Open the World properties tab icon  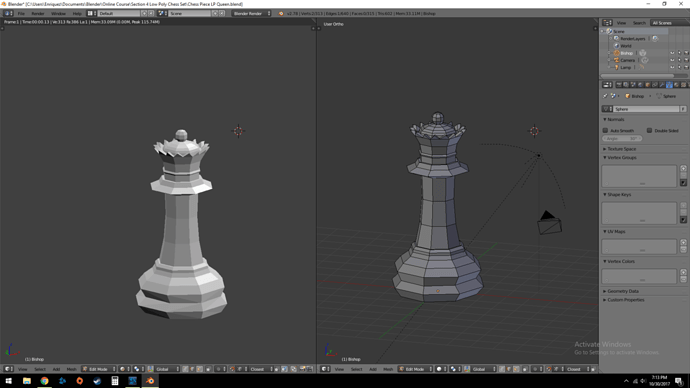pyautogui.click(x=640, y=85)
